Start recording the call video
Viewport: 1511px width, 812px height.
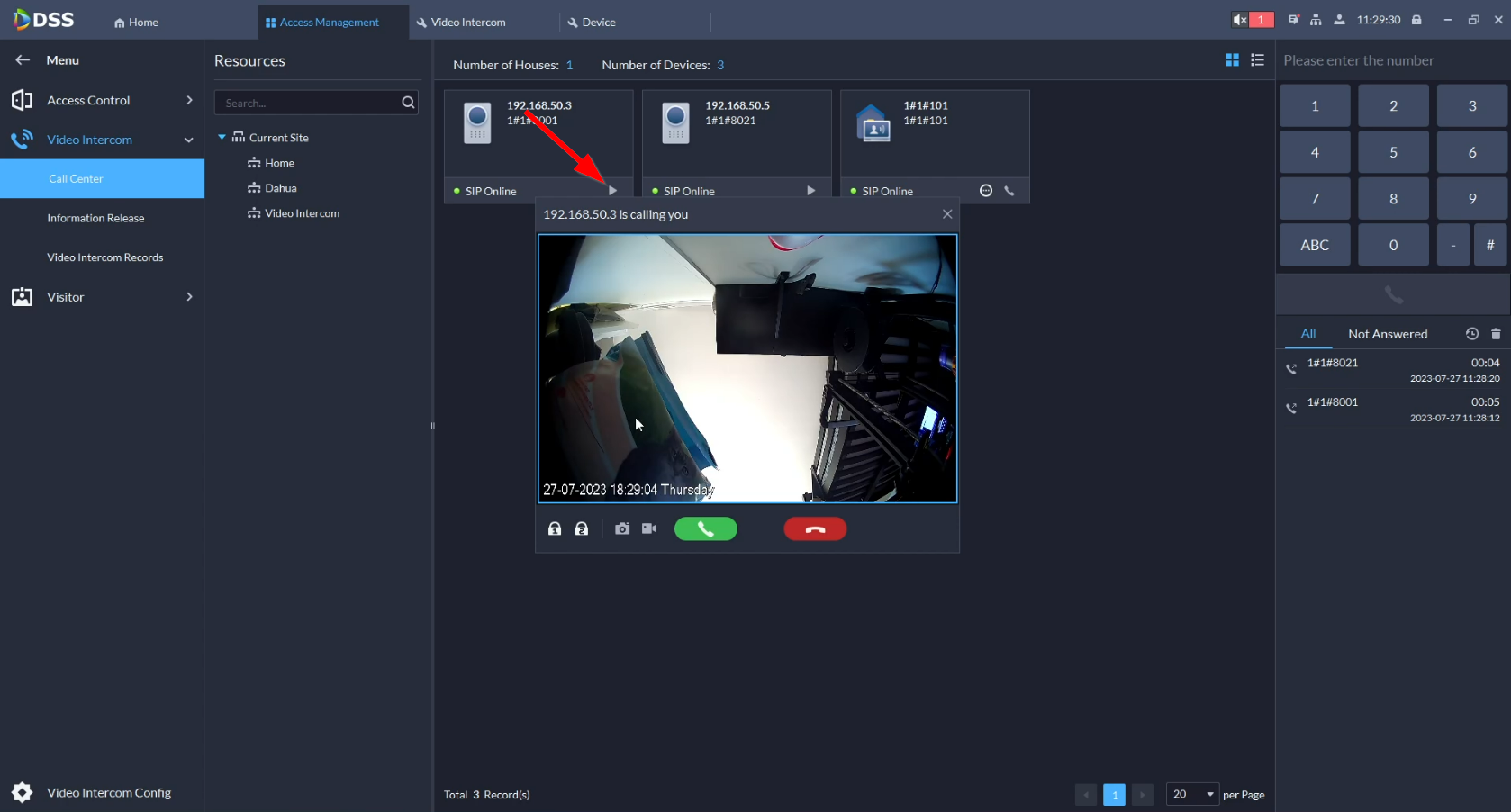coord(649,529)
